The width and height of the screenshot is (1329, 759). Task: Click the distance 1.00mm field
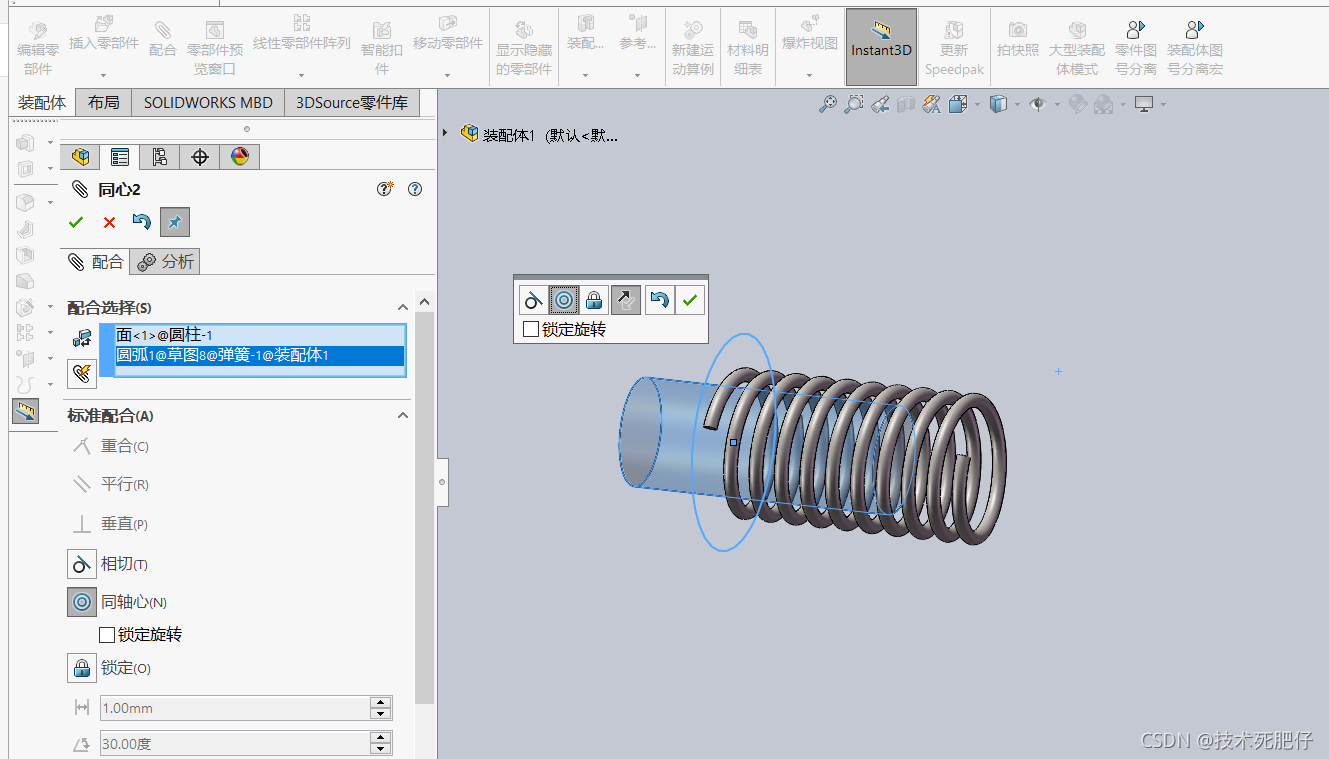(235, 708)
